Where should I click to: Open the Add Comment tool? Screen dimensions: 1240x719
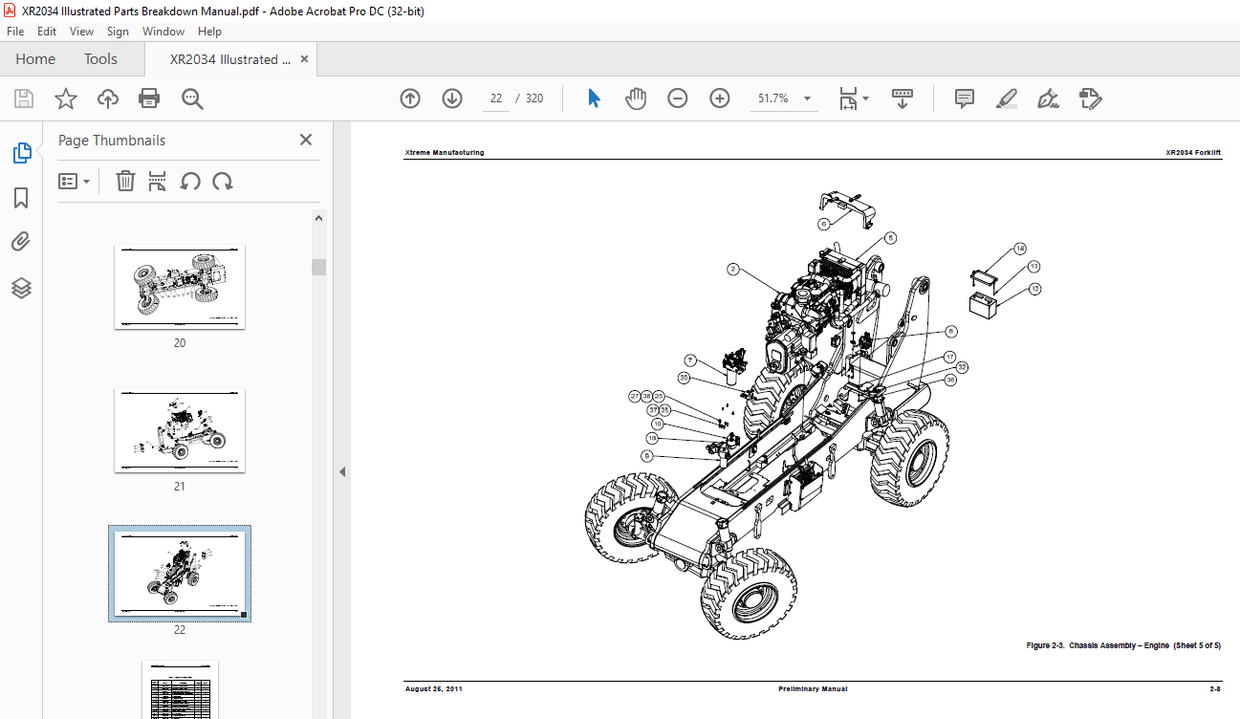[x=963, y=98]
